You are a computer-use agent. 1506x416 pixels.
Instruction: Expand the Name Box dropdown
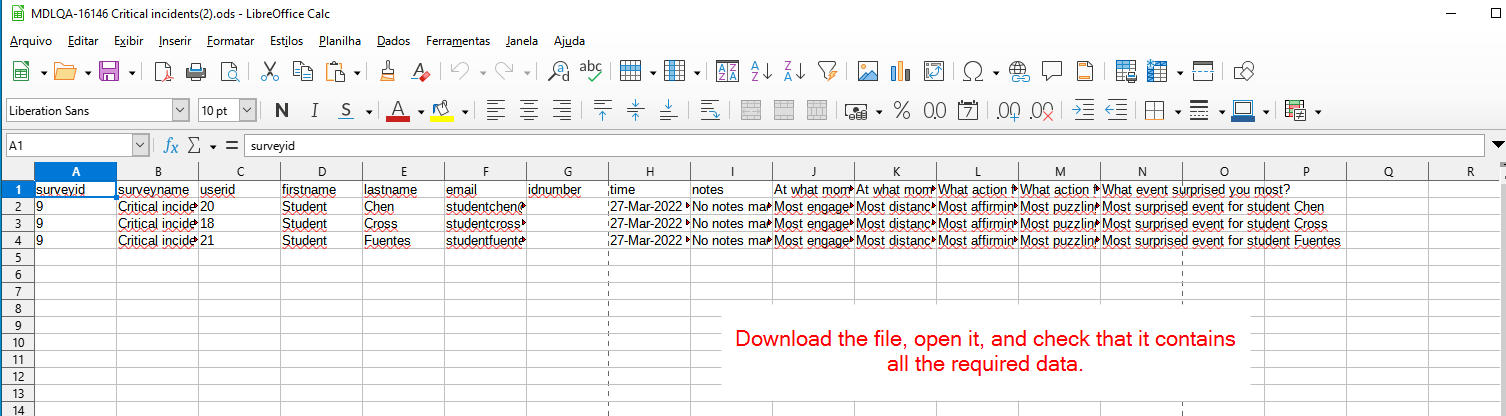coord(140,145)
